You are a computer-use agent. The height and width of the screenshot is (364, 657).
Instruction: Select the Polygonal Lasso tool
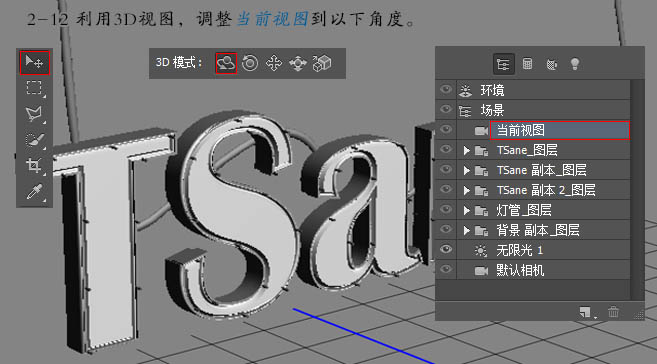pyautogui.click(x=34, y=114)
